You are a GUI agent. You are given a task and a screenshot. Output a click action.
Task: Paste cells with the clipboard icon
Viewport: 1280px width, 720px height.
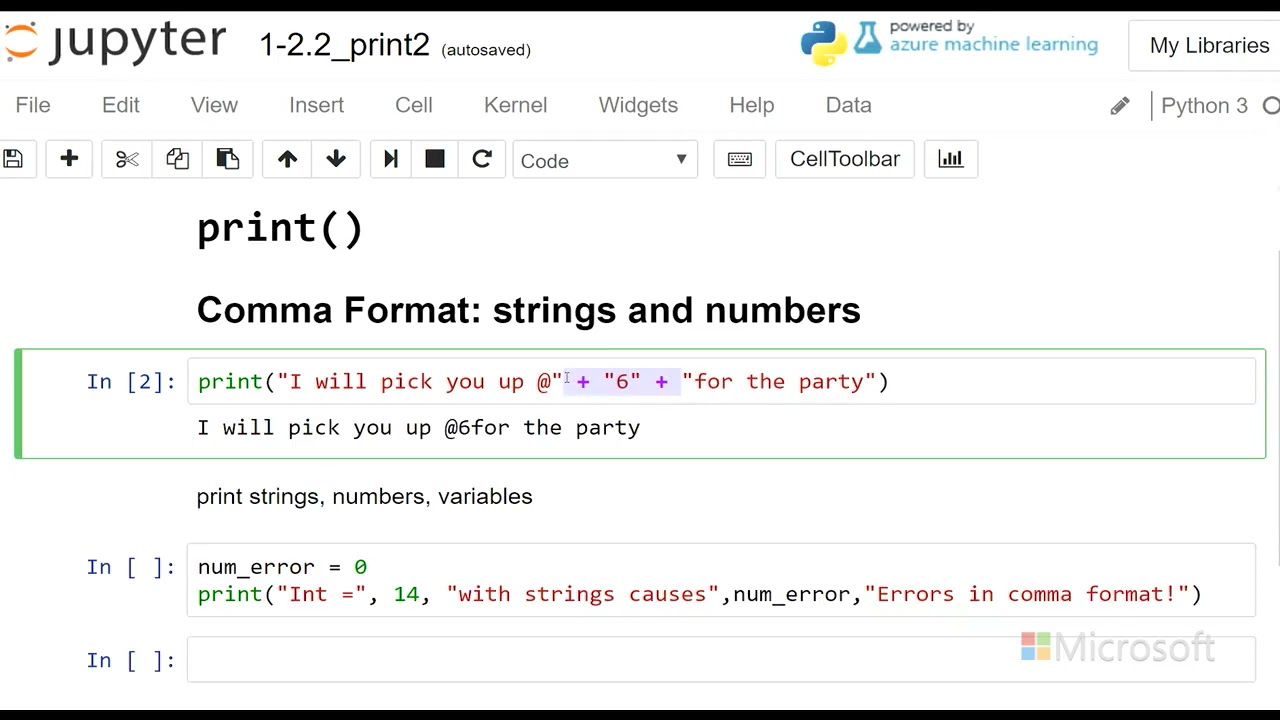tap(228, 159)
